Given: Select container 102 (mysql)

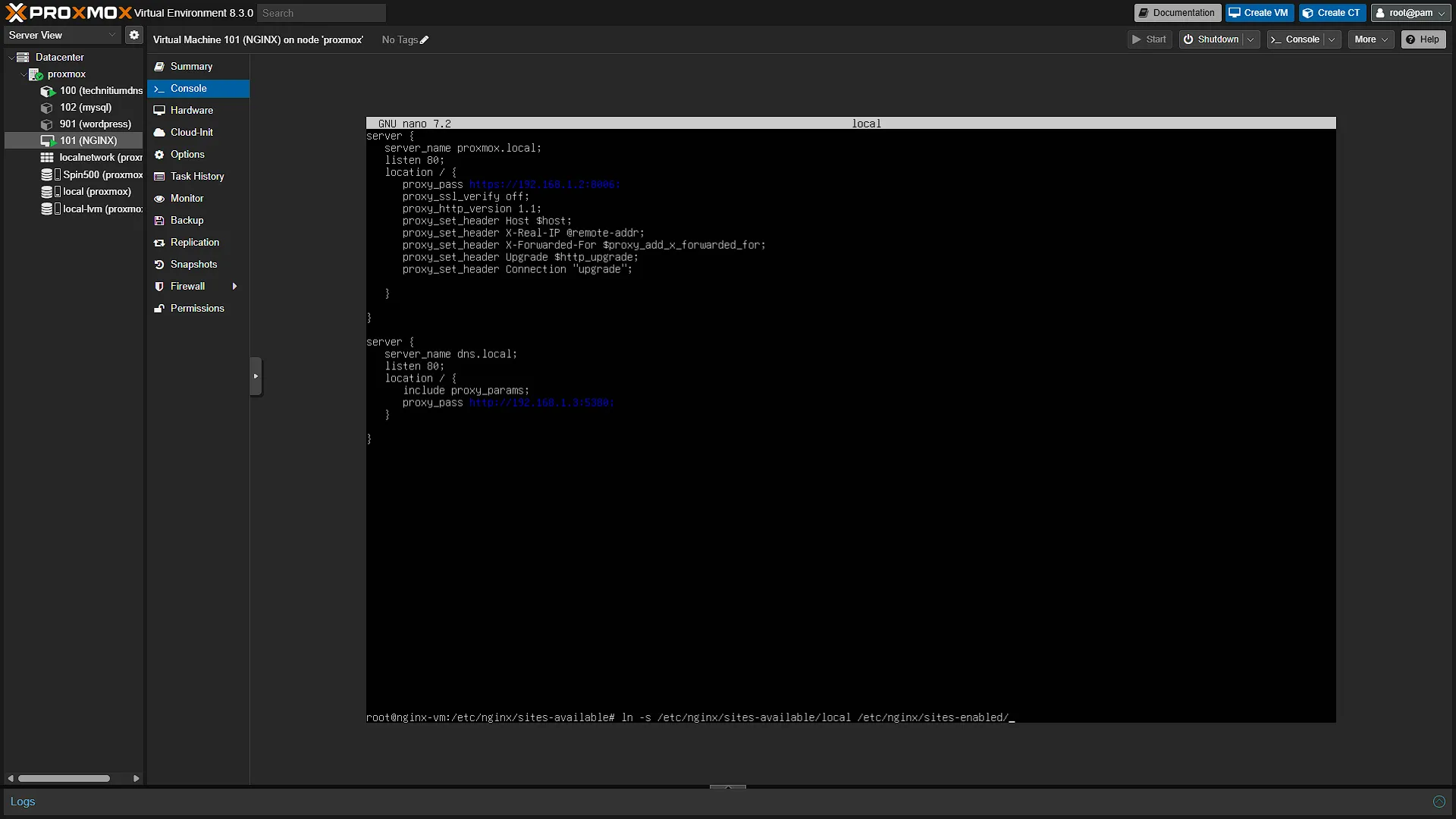Looking at the screenshot, I should [77, 107].
